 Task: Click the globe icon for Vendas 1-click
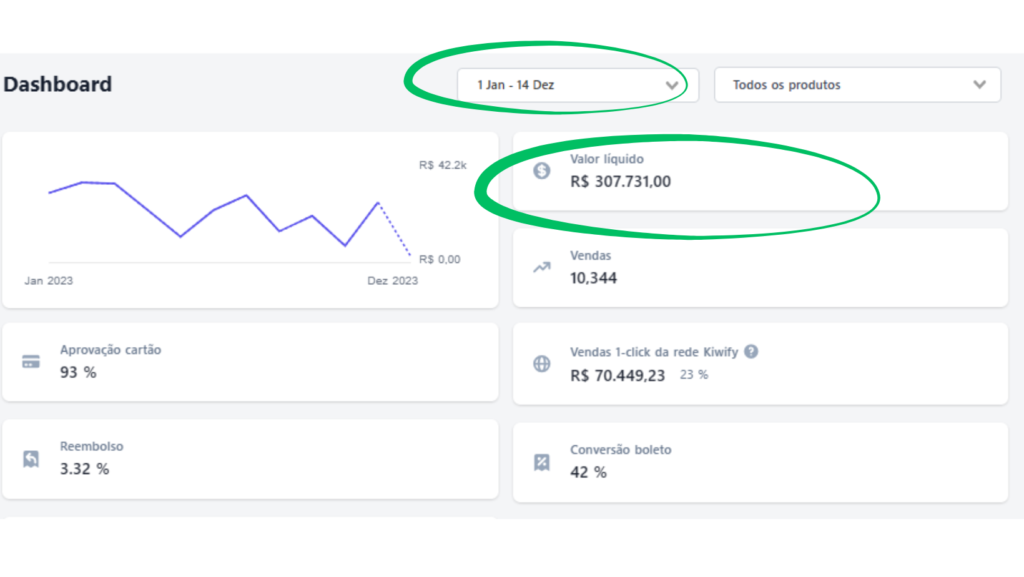coord(542,364)
